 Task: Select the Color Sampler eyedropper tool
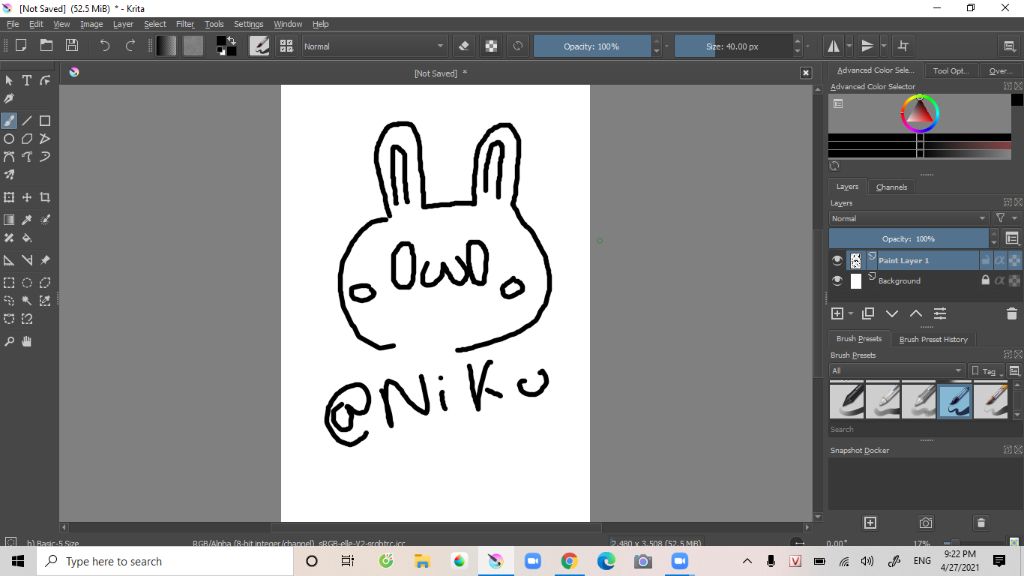pyautogui.click(x=27, y=219)
